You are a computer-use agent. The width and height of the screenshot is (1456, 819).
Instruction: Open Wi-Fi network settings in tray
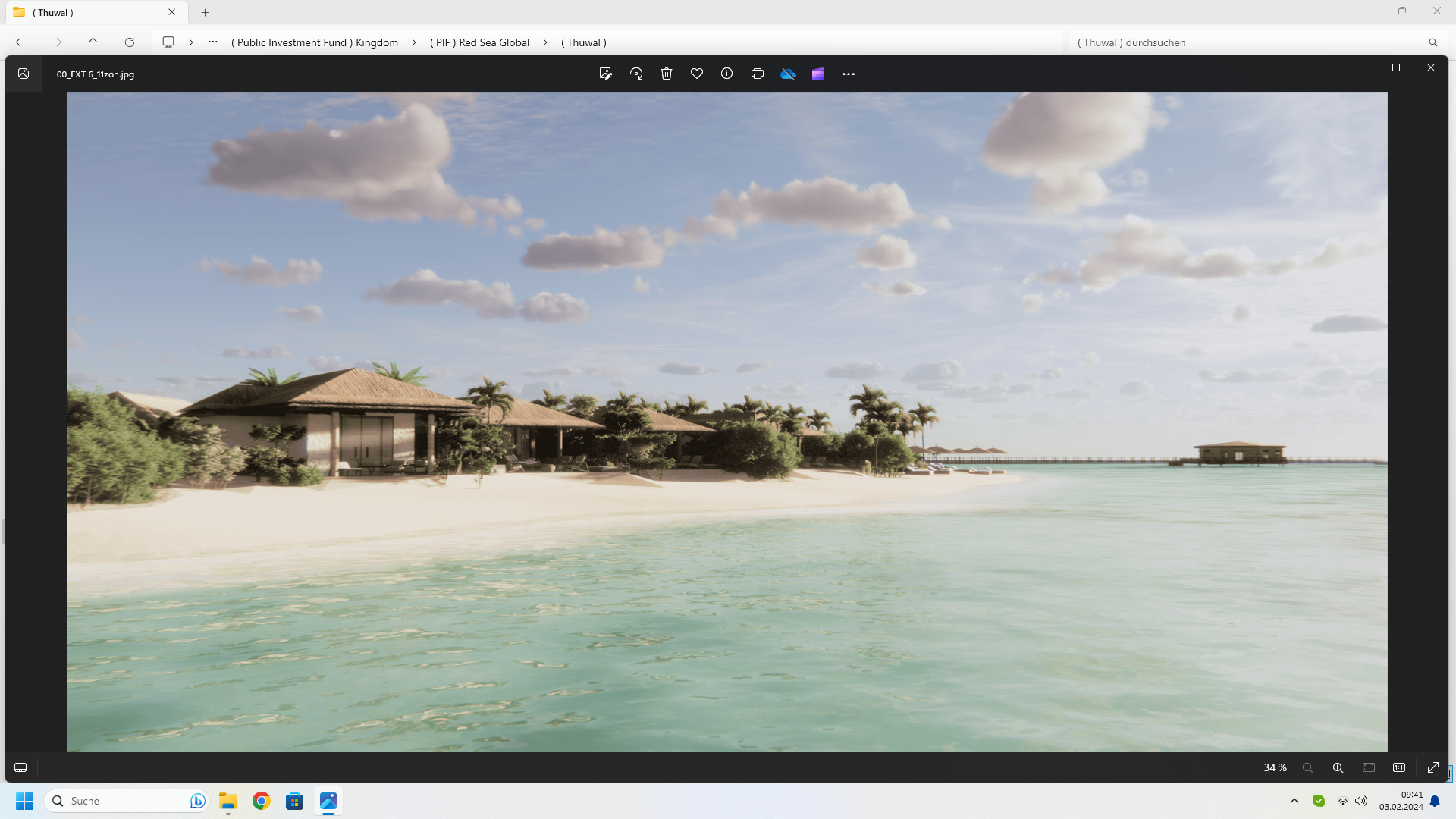pos(1342,801)
